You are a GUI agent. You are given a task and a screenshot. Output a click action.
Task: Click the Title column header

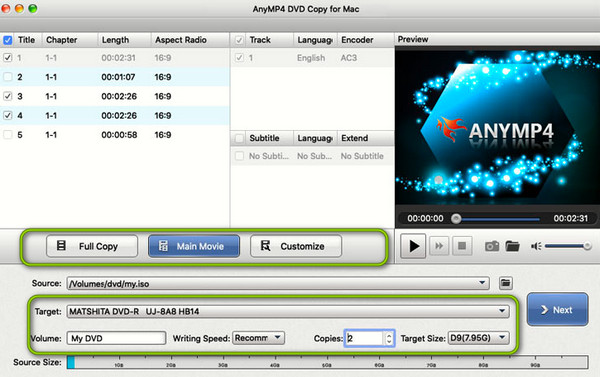(x=26, y=40)
